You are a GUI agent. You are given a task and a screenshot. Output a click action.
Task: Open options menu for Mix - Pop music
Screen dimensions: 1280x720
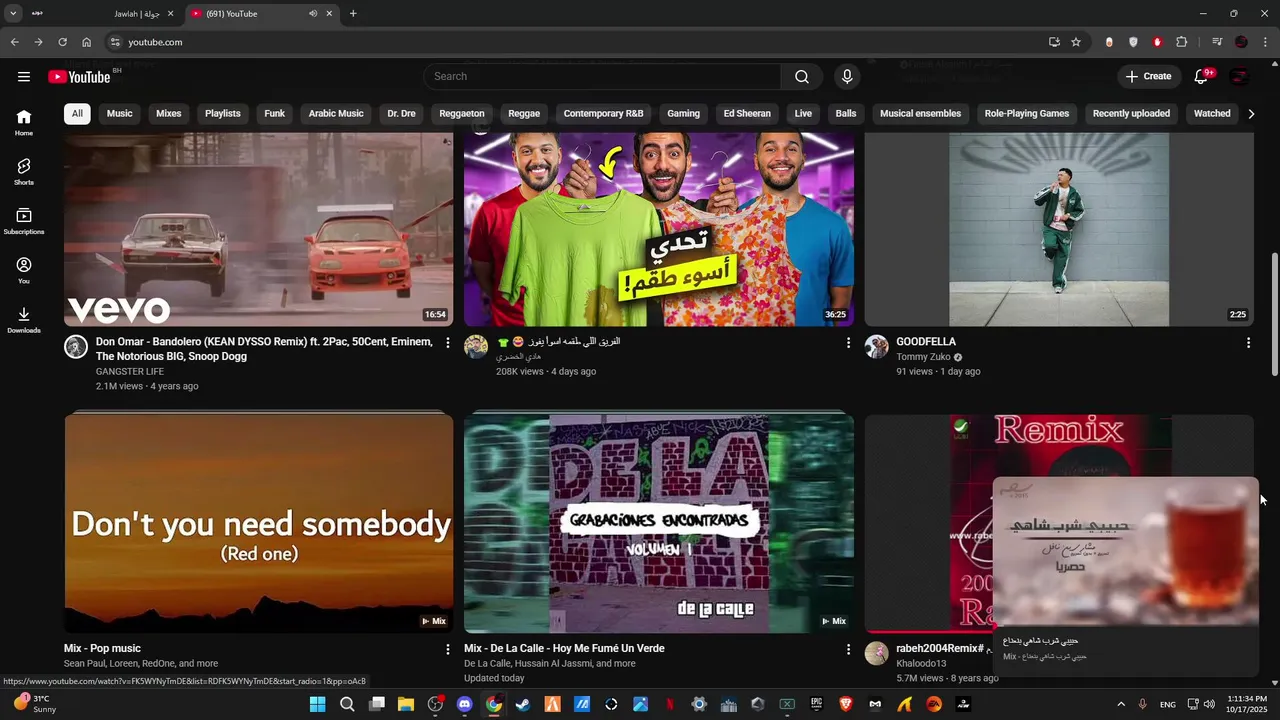[447, 649]
